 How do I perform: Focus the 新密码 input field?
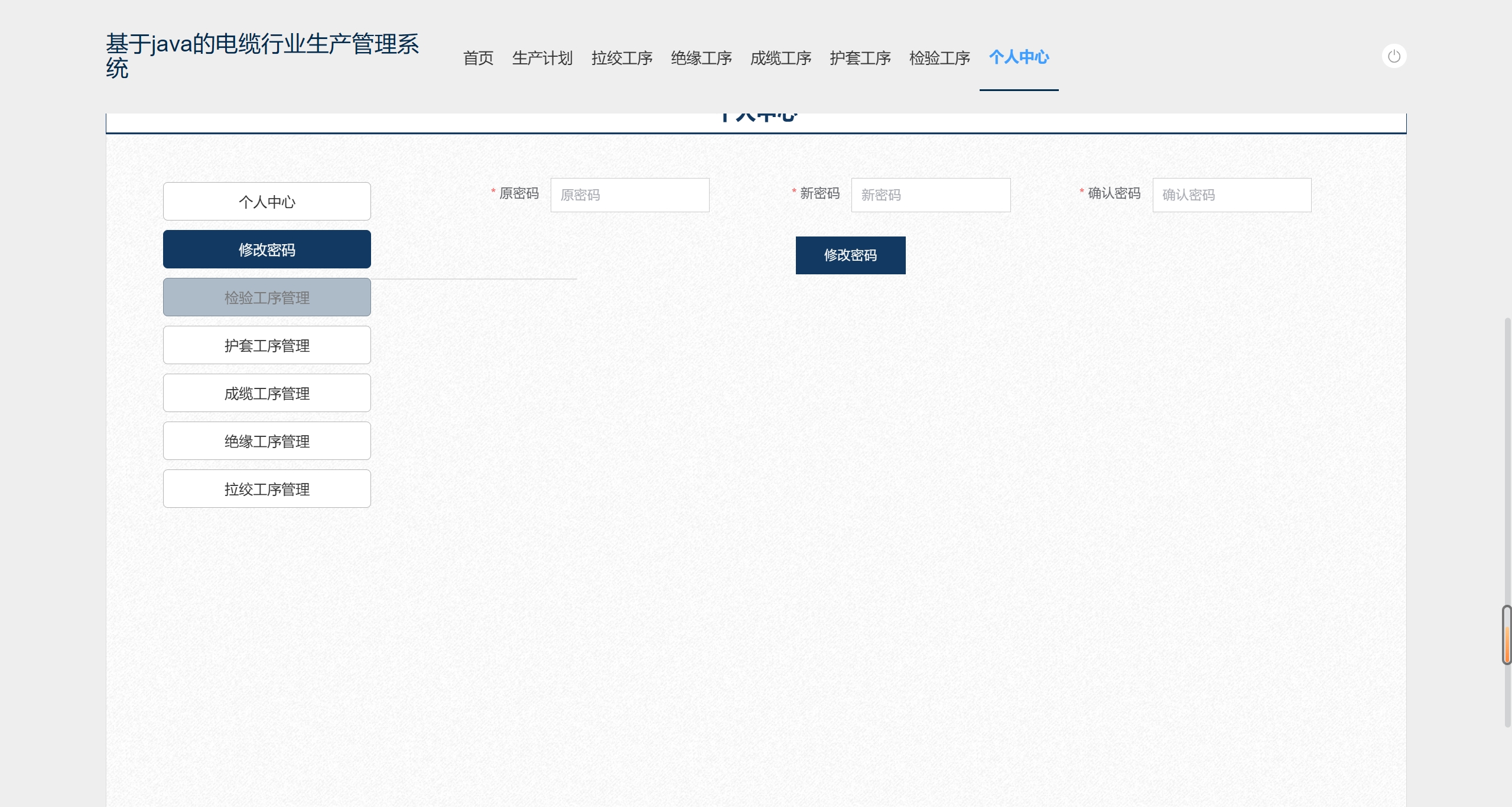[x=931, y=195]
